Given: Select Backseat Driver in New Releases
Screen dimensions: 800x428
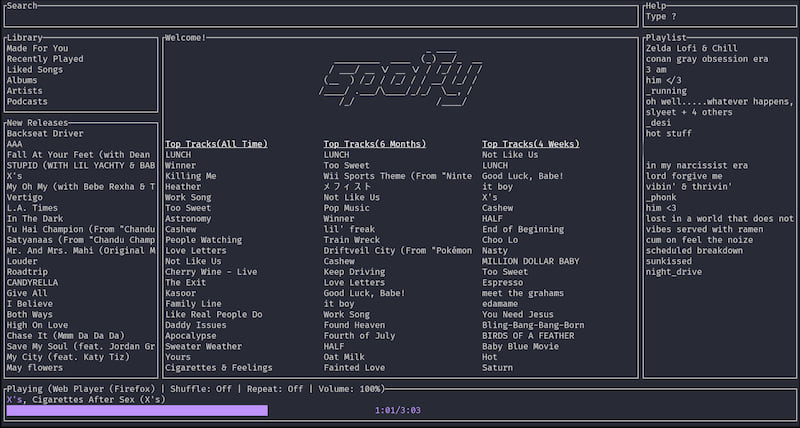Looking at the screenshot, I should (45, 134).
